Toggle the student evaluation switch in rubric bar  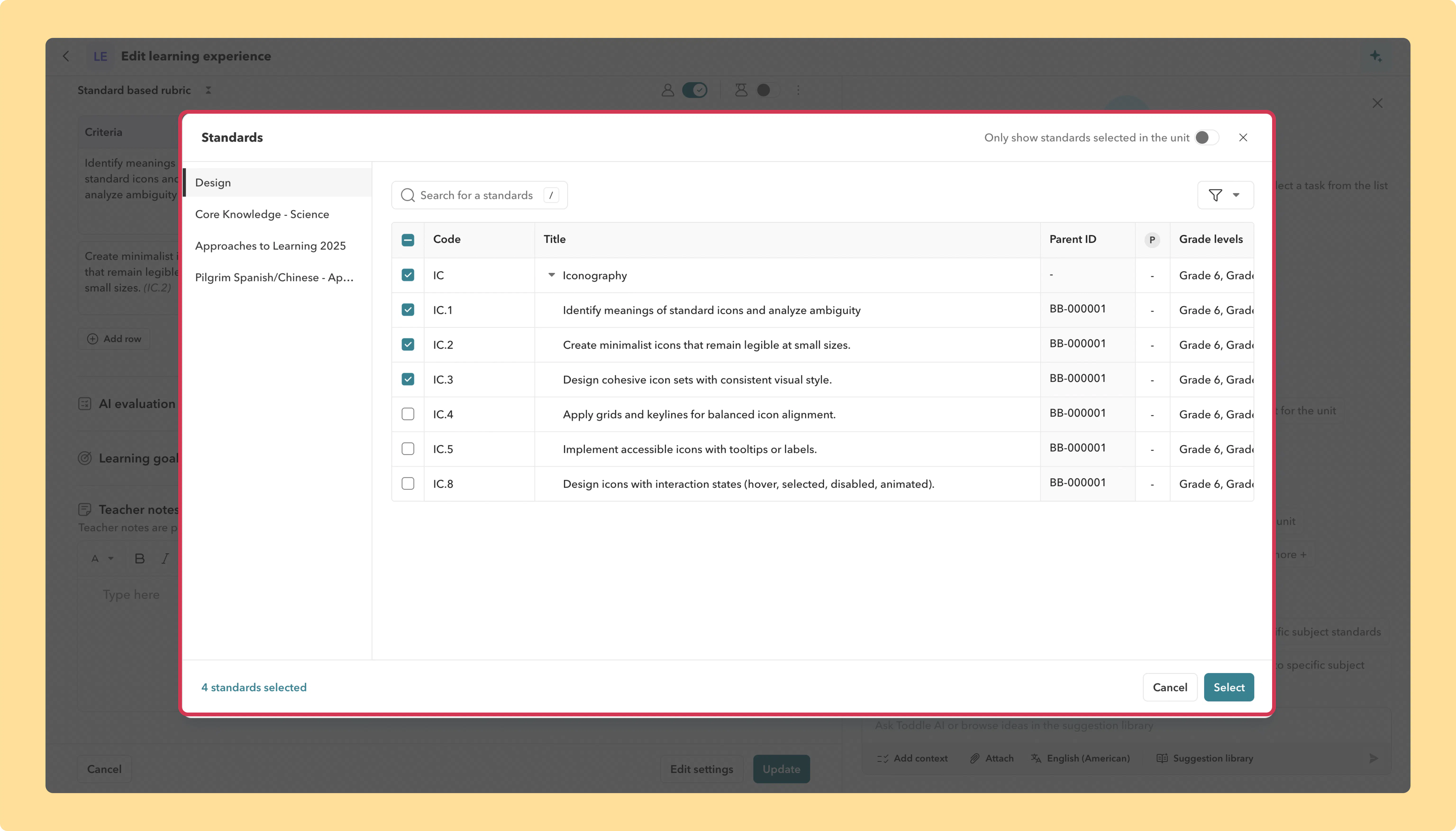tap(695, 90)
